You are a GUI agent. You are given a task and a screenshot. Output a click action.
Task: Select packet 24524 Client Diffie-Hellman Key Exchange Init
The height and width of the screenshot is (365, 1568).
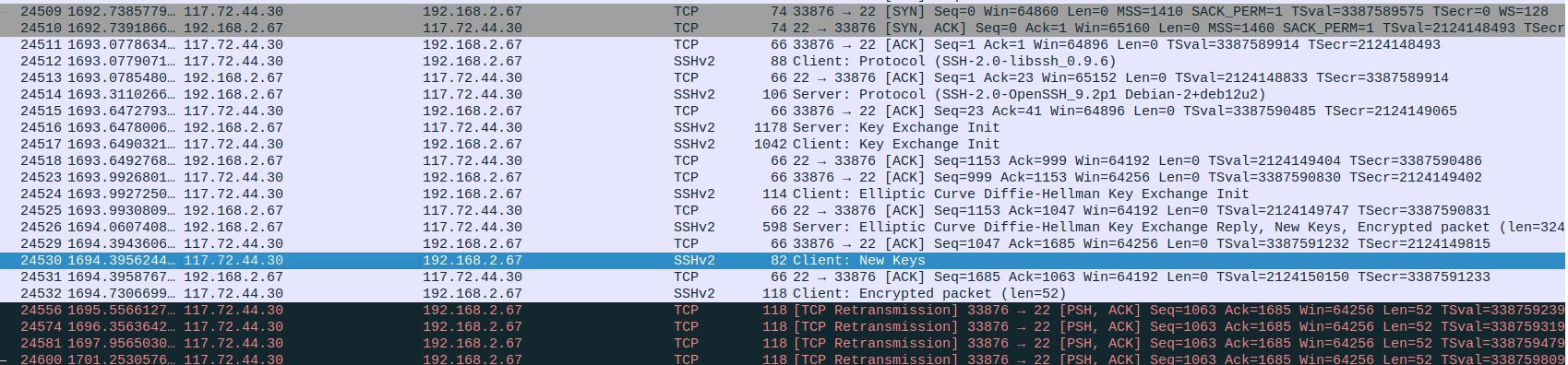[x=784, y=194]
